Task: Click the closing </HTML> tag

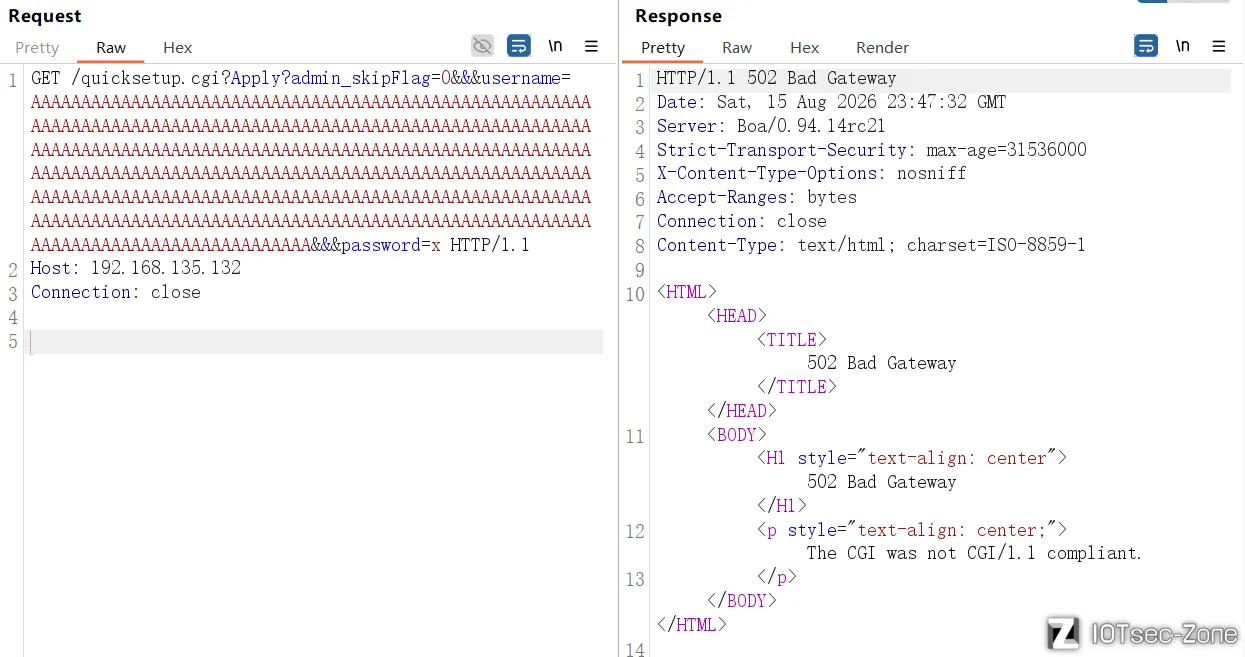Action: click(692, 625)
